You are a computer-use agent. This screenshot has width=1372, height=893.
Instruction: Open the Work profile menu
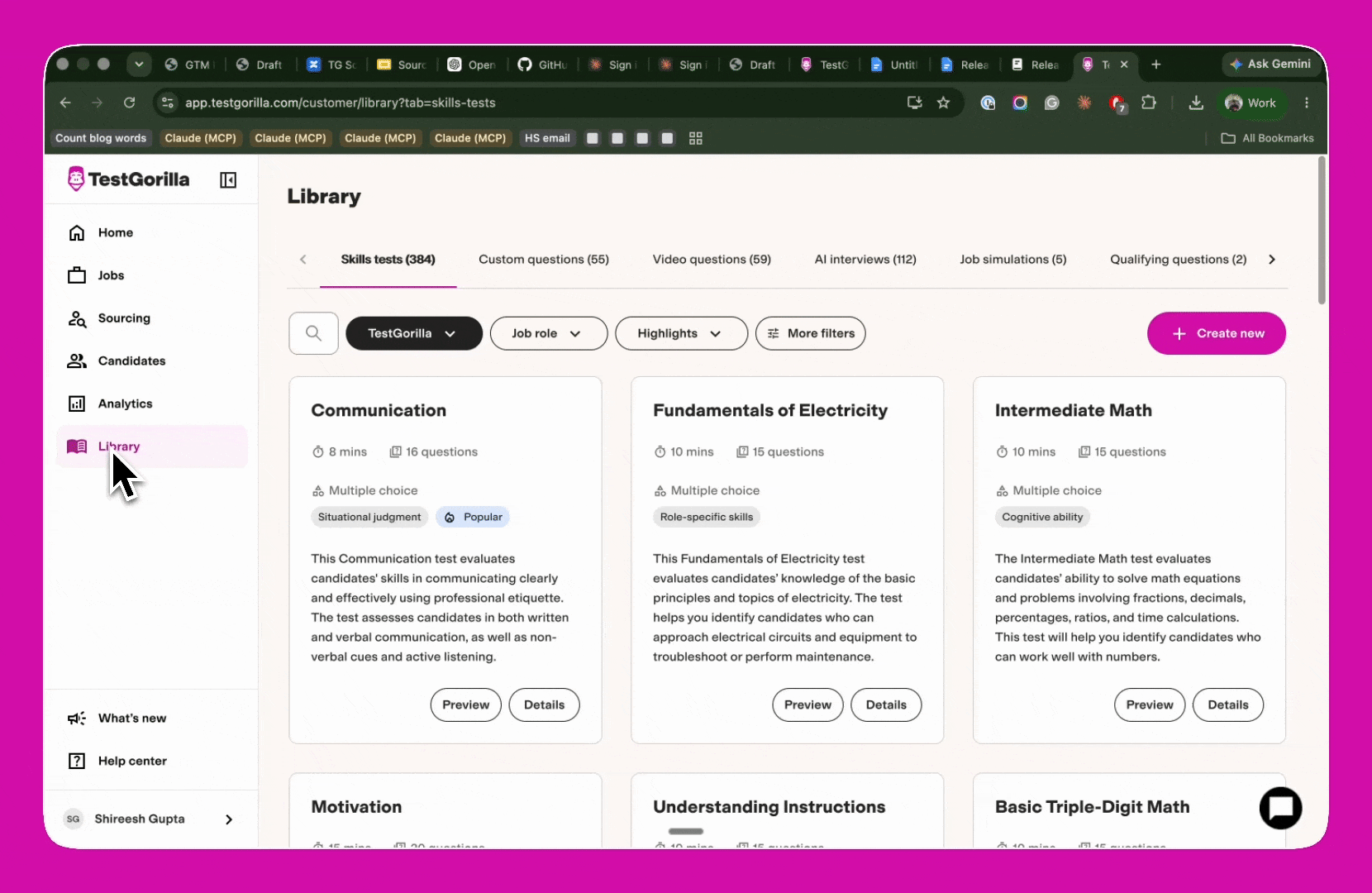click(x=1251, y=103)
